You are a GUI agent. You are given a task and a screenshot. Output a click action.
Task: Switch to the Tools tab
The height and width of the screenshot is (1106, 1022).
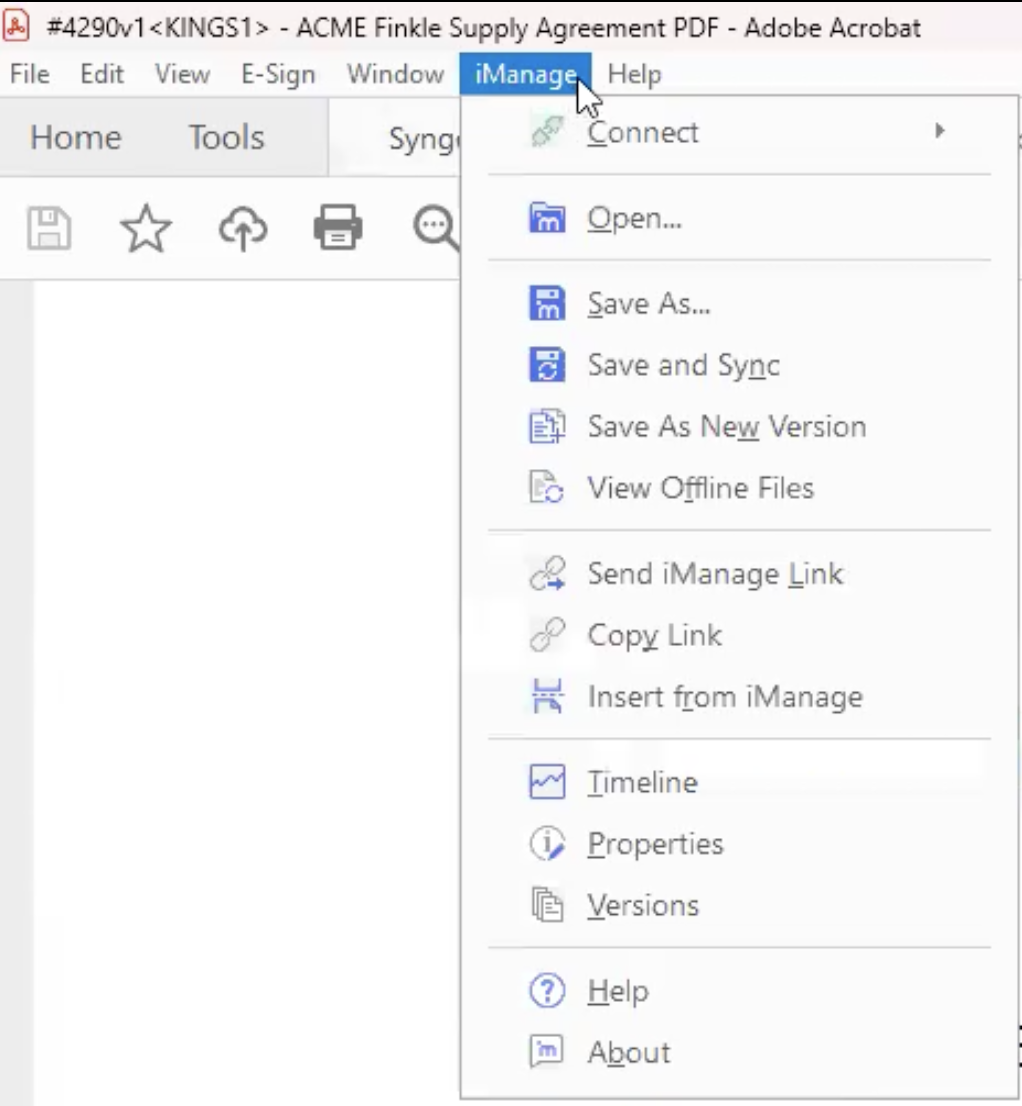(226, 137)
